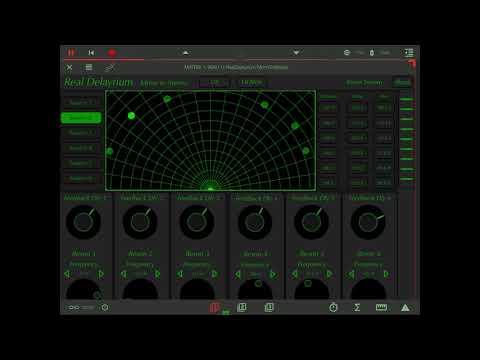Click the first numbered pages icon in bottom toolbar
This screenshot has width=480, height=360.
(242, 307)
